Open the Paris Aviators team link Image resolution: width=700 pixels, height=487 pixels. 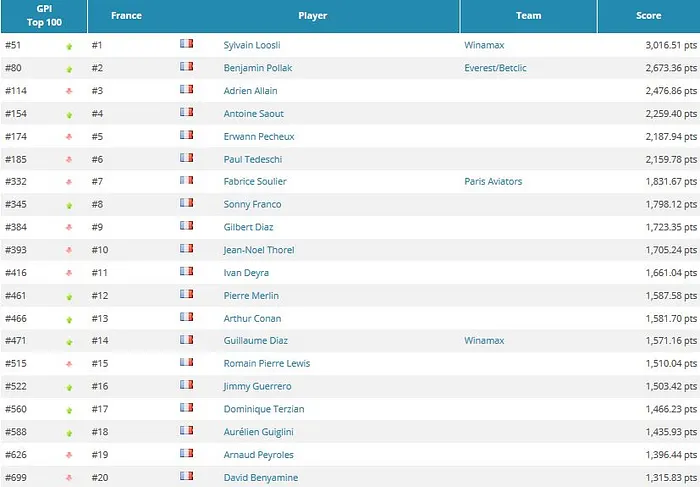pos(493,182)
